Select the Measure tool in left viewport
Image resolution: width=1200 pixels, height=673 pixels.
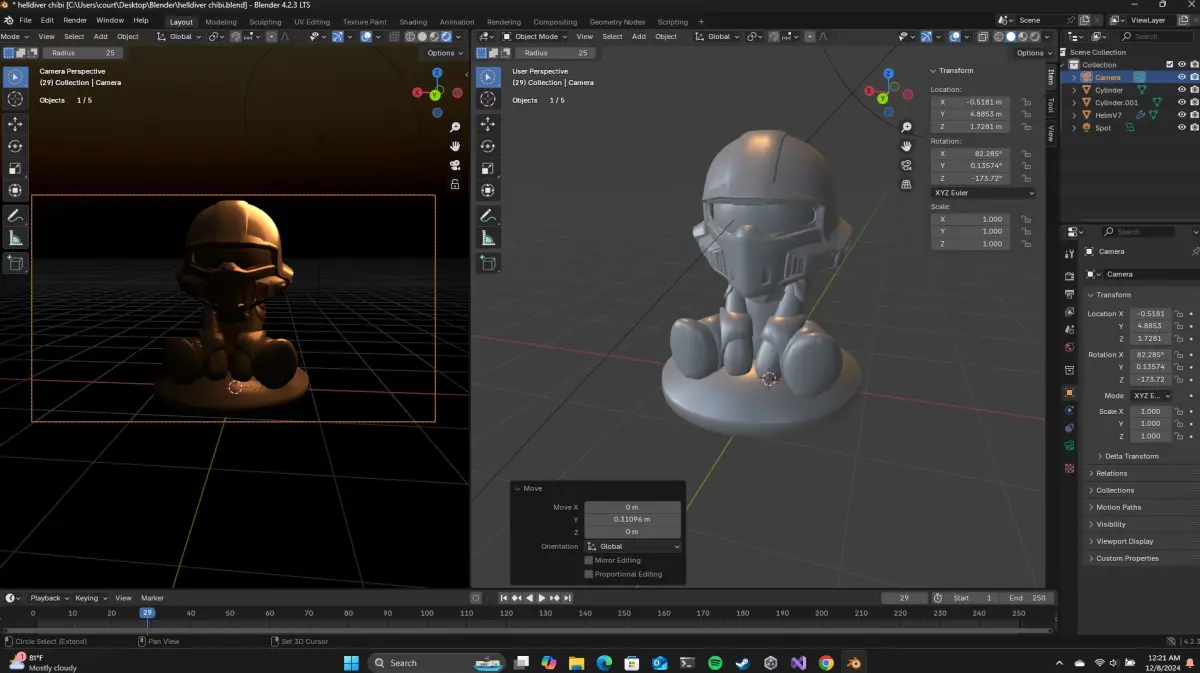(15, 238)
